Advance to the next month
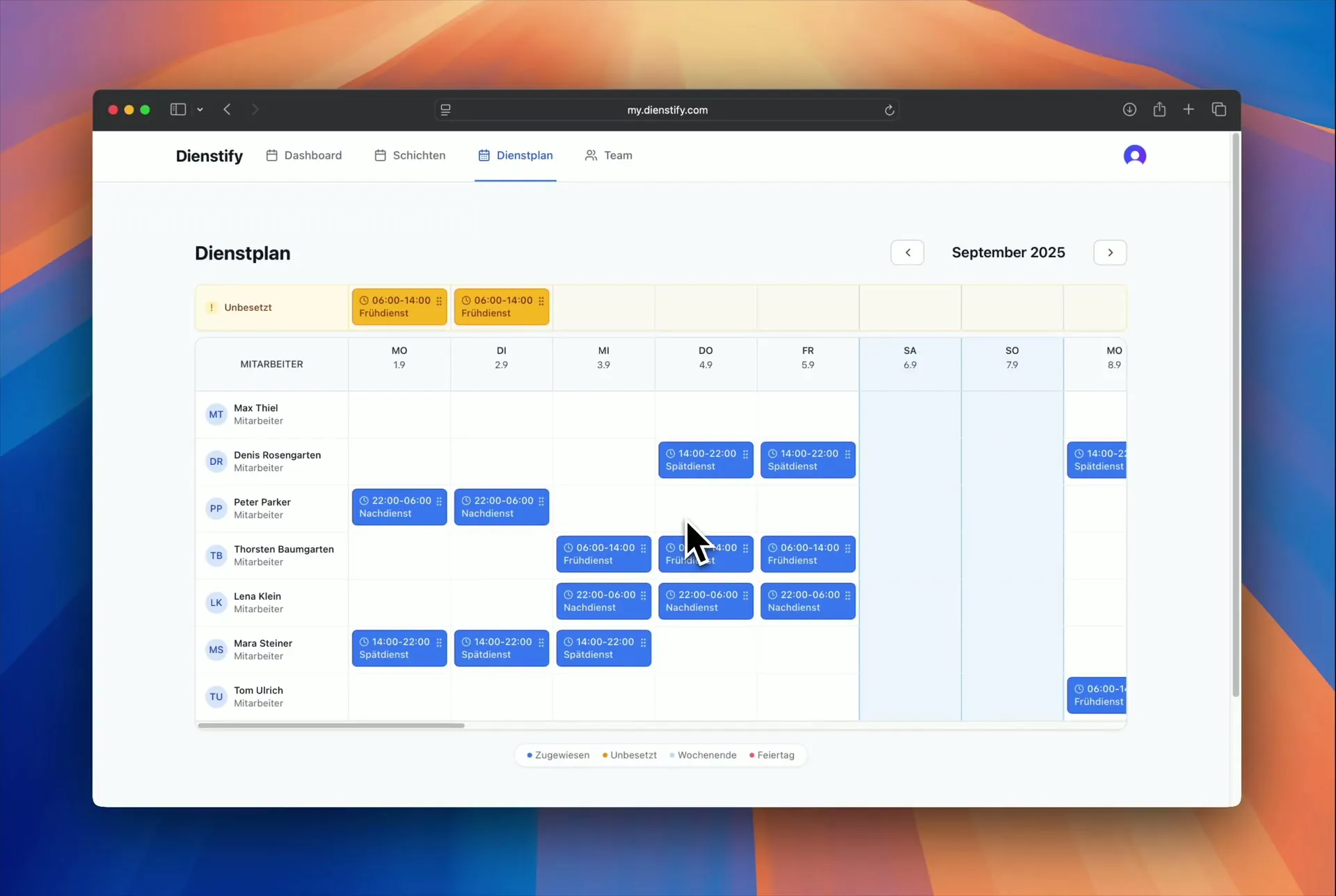 coord(1110,253)
